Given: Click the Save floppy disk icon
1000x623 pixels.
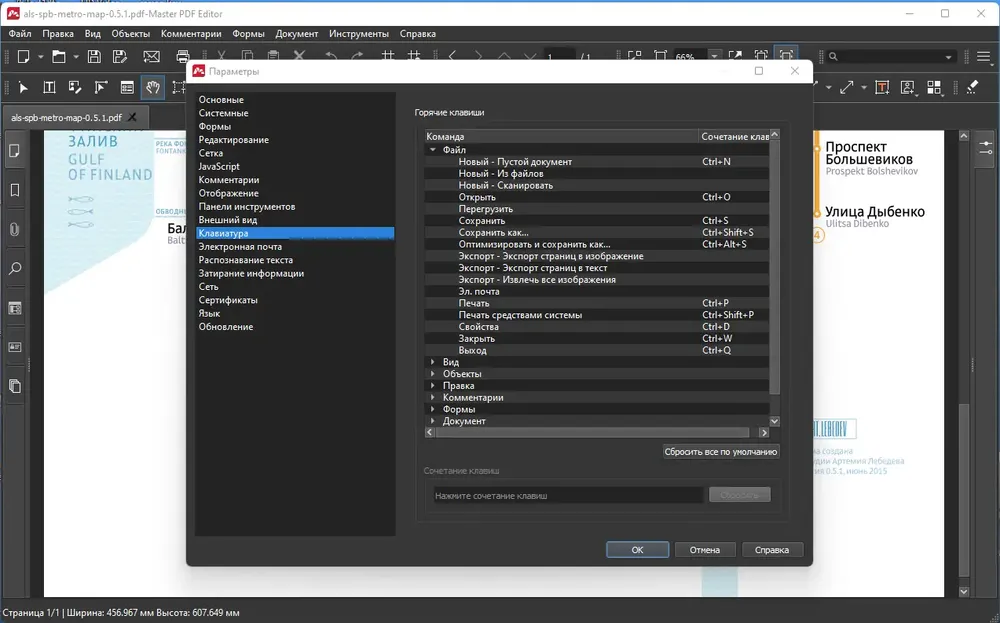Looking at the screenshot, I should click(x=94, y=57).
